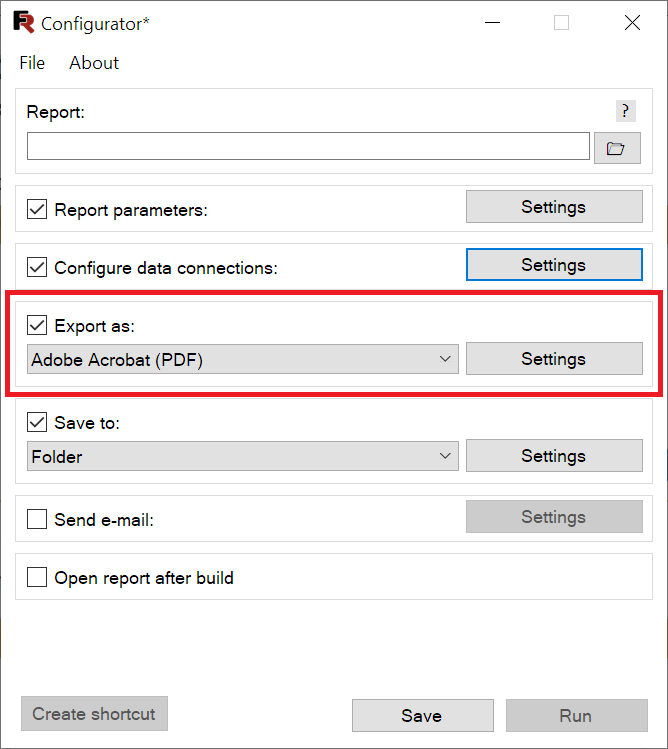Click Settings next to Configure data connections

click(554, 265)
